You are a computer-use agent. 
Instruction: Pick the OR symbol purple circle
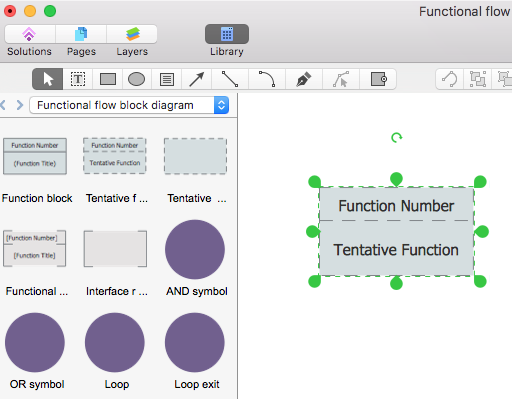[35, 342]
